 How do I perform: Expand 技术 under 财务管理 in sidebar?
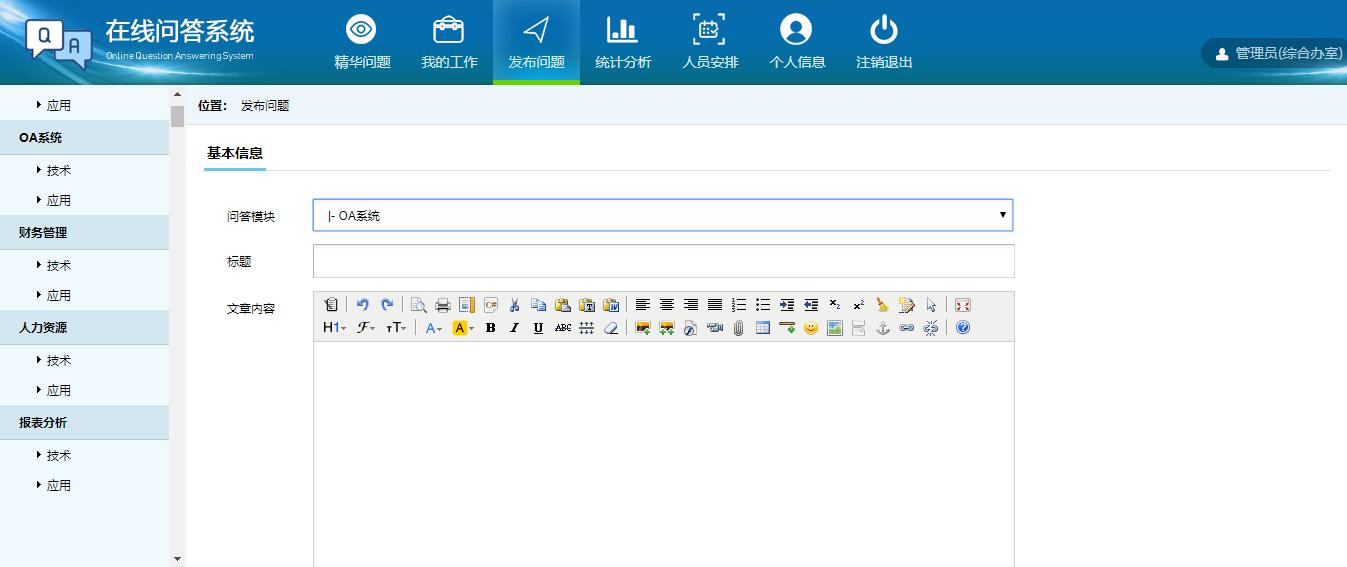(58, 265)
